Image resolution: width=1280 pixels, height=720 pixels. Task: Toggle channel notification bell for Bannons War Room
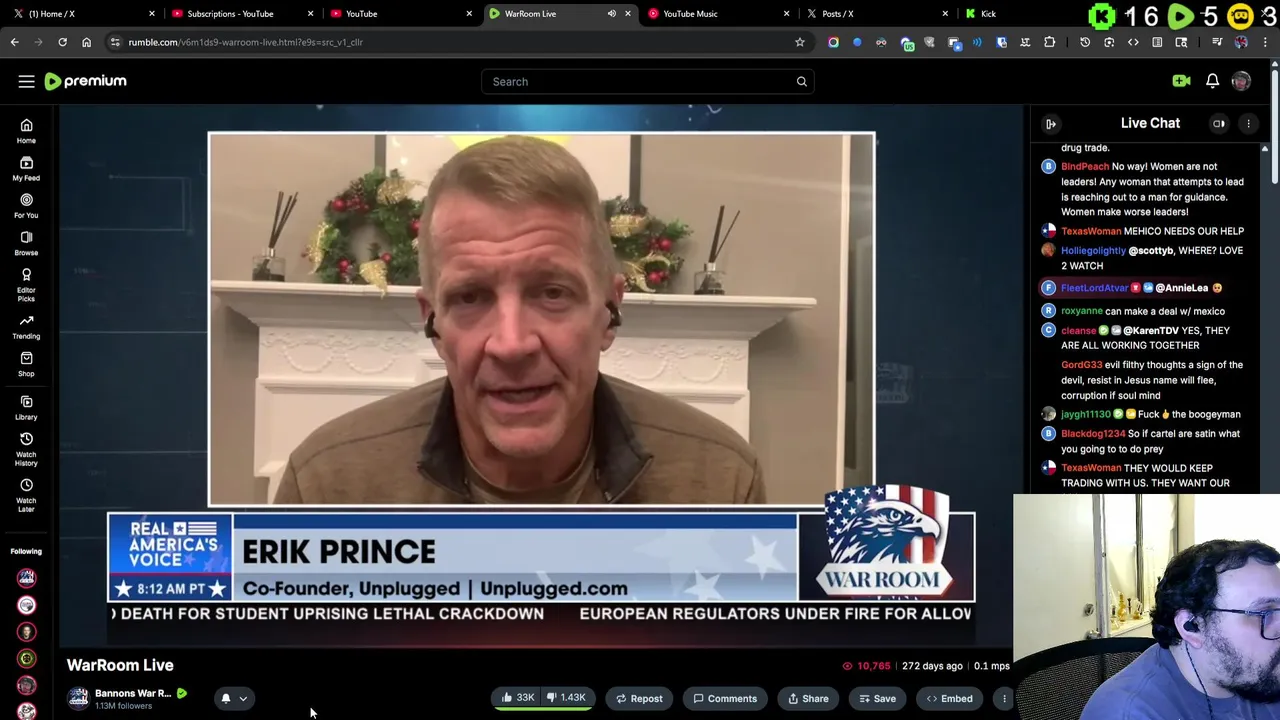coord(226,699)
